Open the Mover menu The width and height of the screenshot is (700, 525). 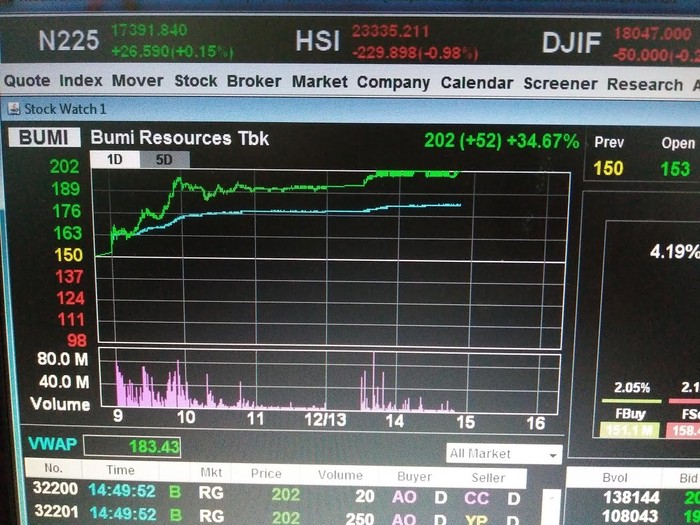[x=137, y=81]
